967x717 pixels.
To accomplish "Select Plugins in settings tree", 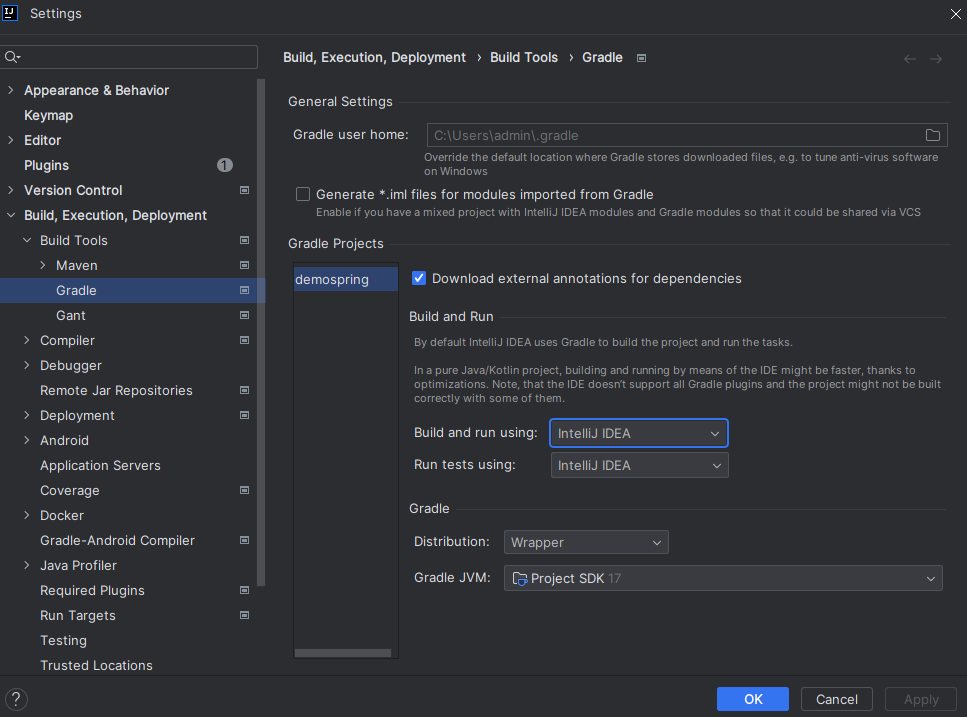I will 46,165.
